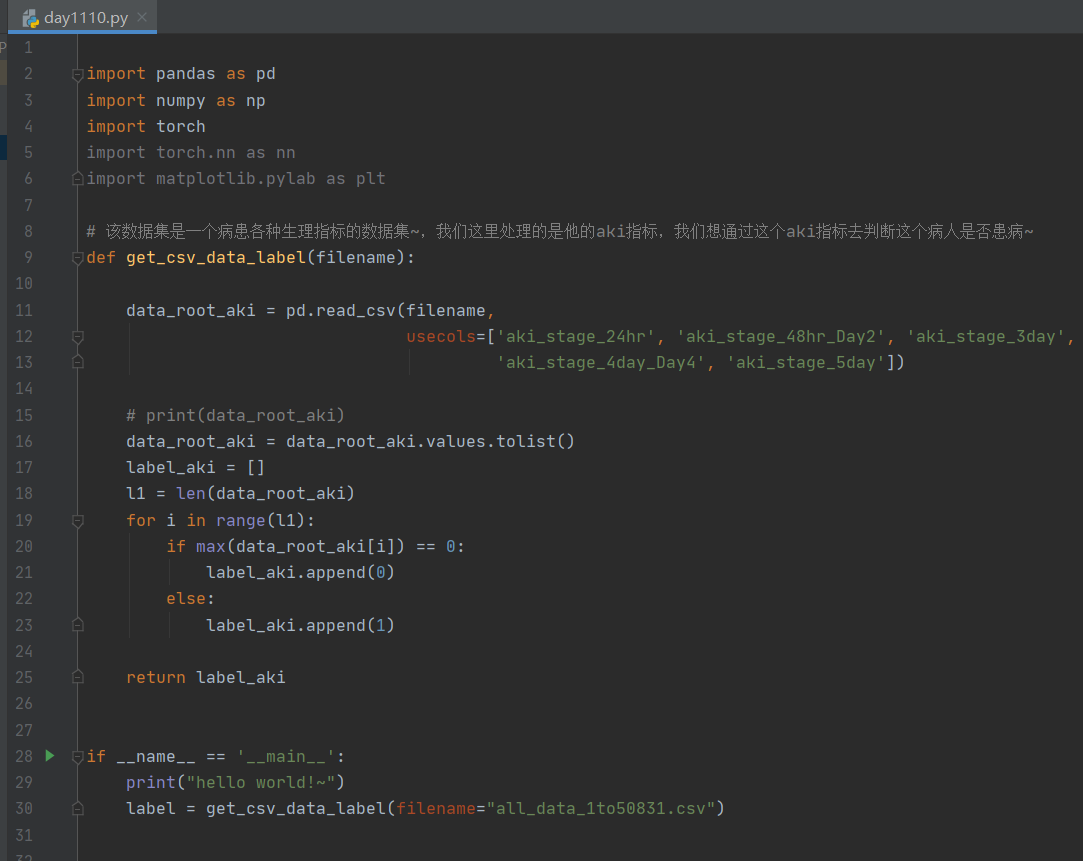Image resolution: width=1083 pixels, height=861 pixels.
Task: Click 'range' on the for loop line
Action: tap(240, 521)
